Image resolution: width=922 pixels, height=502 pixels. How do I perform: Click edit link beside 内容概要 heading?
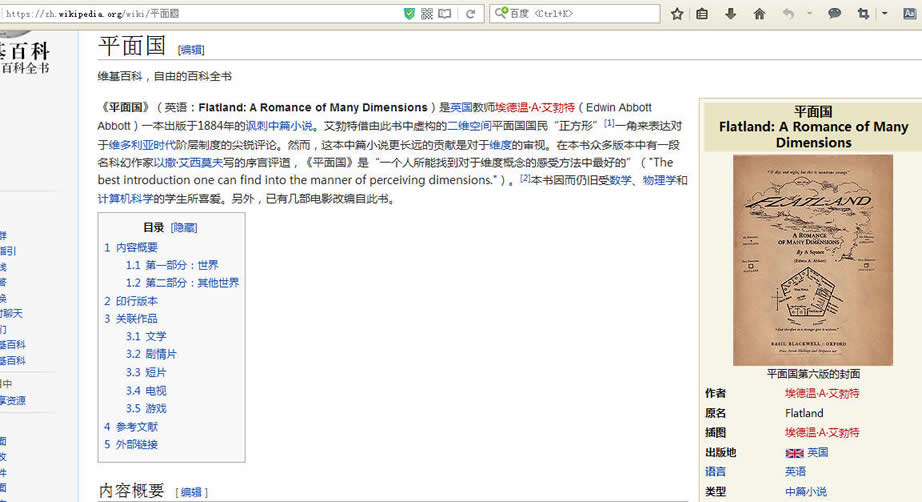point(192,492)
